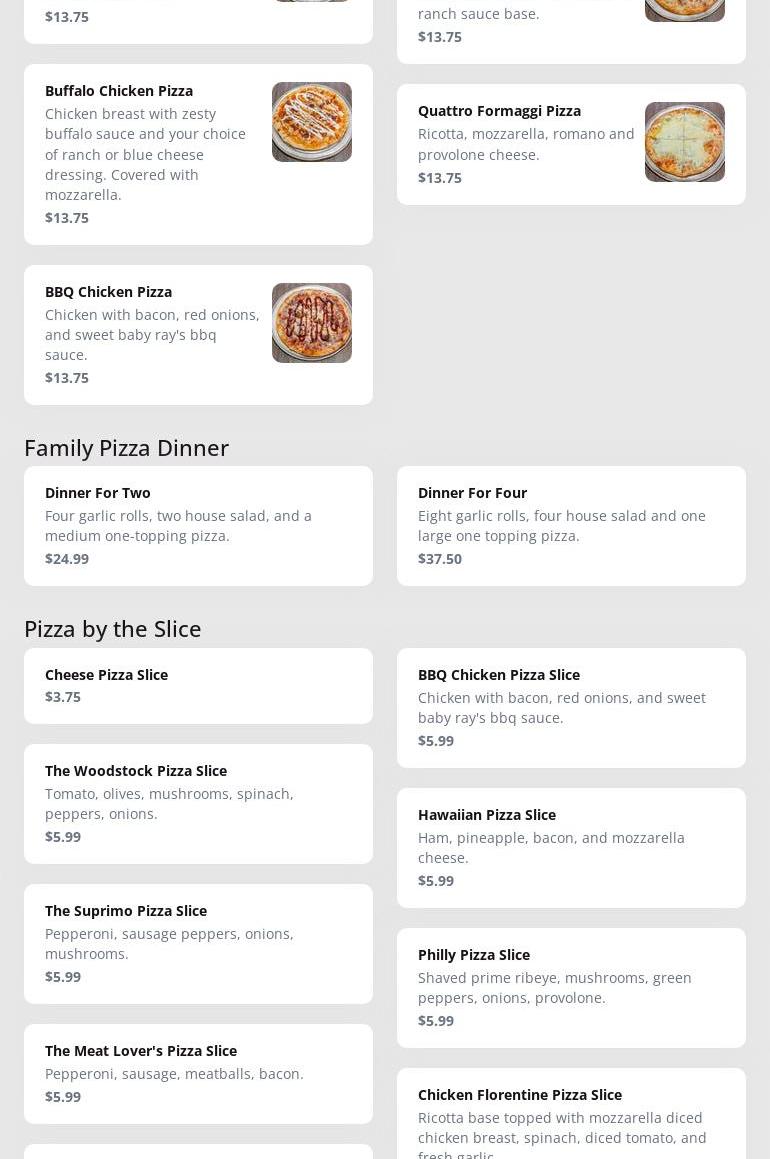
Task: Choose the BBQ Chicken Pizza title
Action: click(x=108, y=292)
